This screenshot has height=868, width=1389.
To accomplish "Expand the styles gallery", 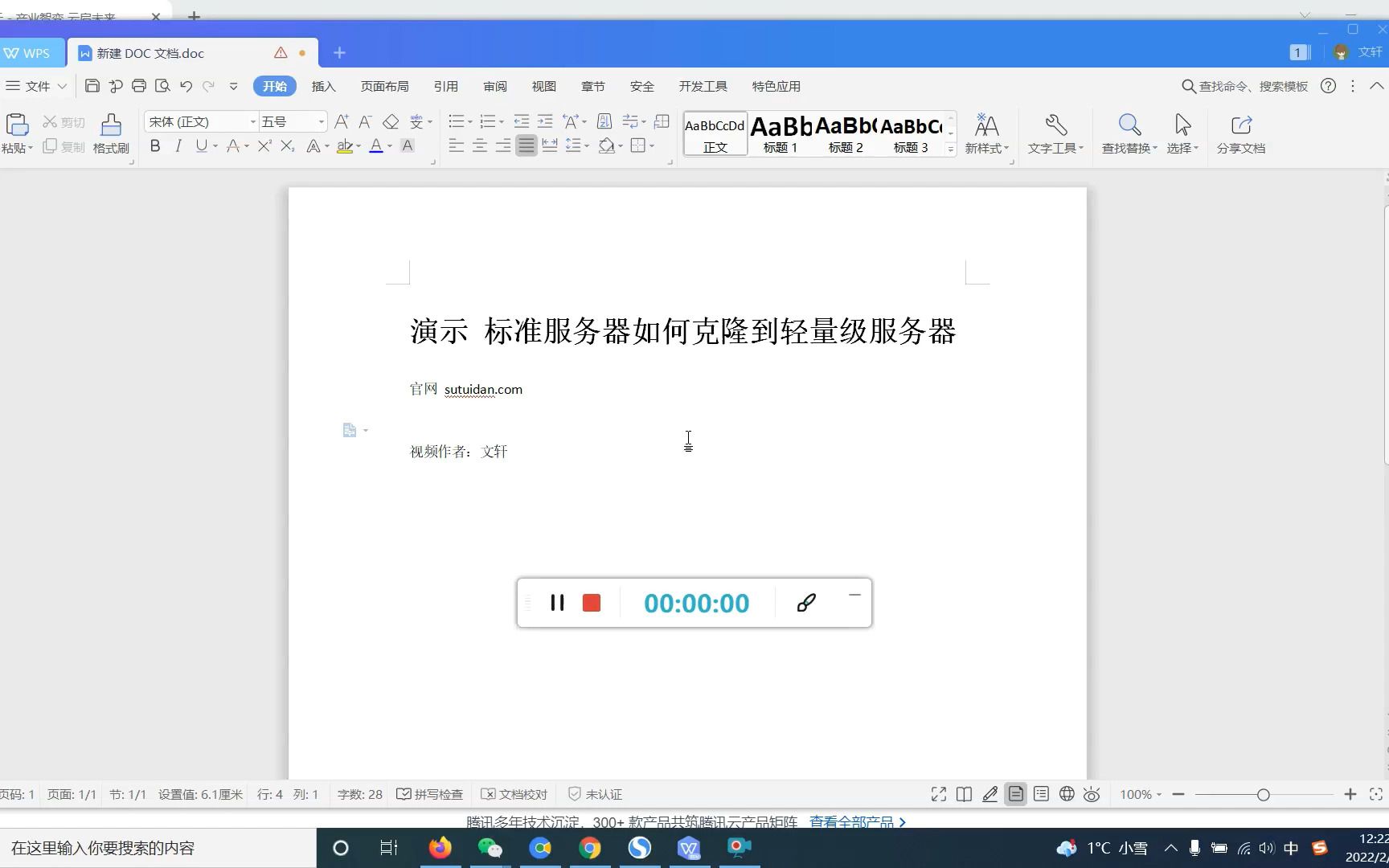I will (950, 149).
